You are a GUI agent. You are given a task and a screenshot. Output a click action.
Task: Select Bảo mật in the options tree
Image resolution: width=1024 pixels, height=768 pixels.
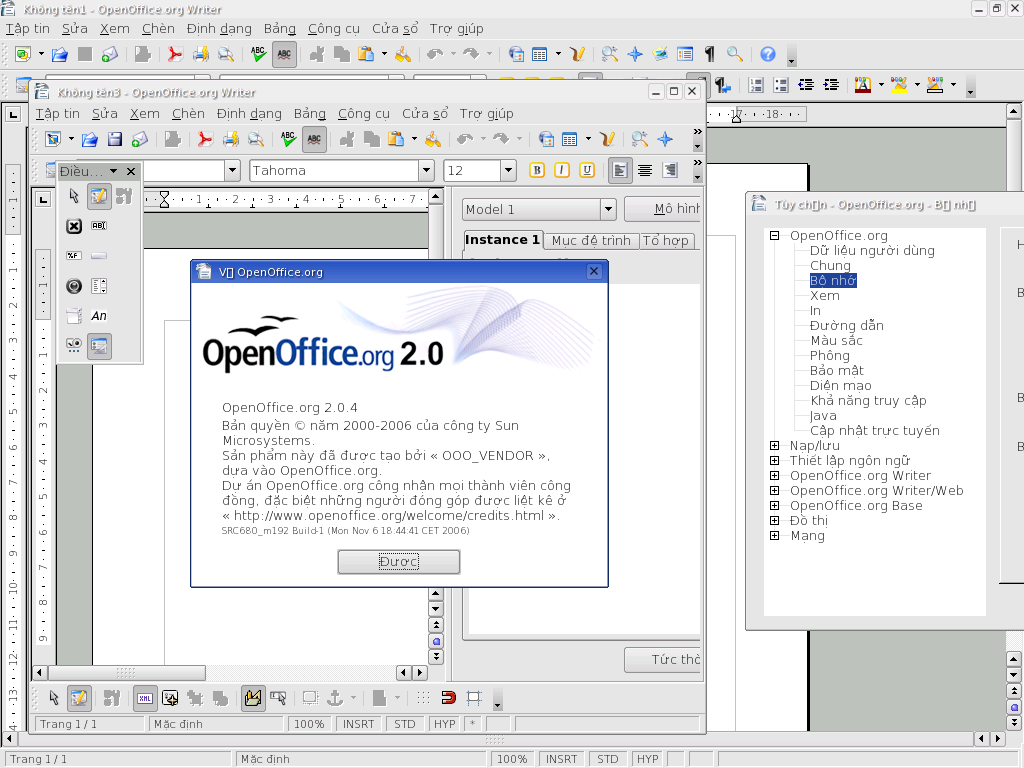pyautogui.click(x=837, y=370)
